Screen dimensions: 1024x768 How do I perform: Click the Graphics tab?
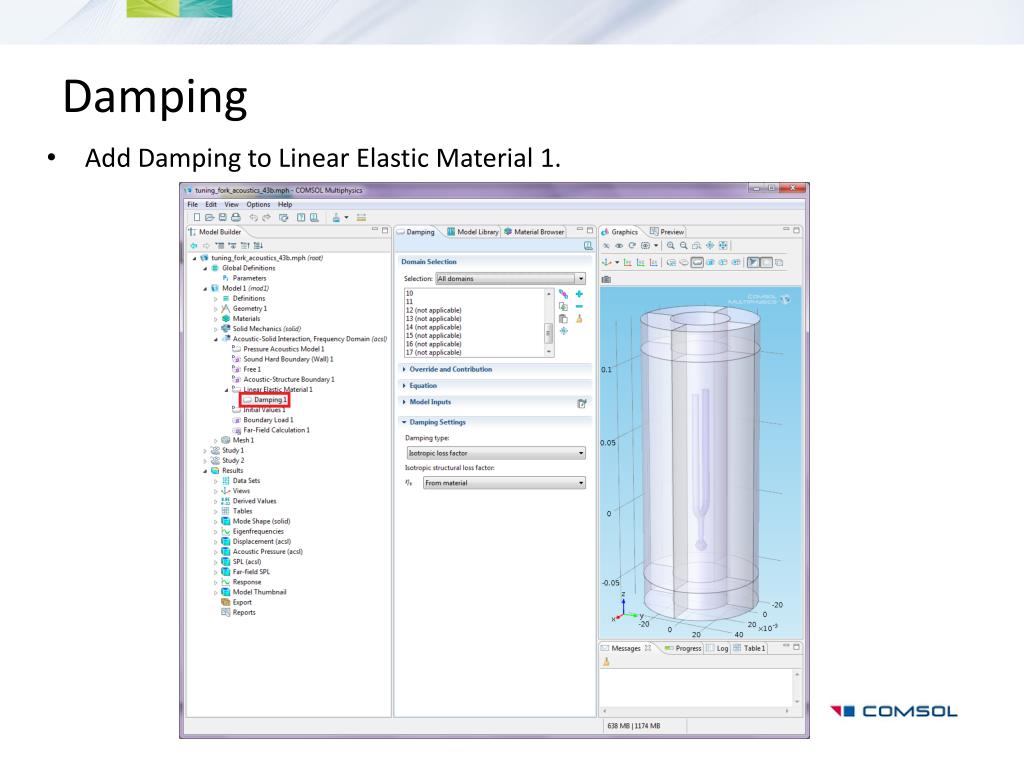click(620, 232)
